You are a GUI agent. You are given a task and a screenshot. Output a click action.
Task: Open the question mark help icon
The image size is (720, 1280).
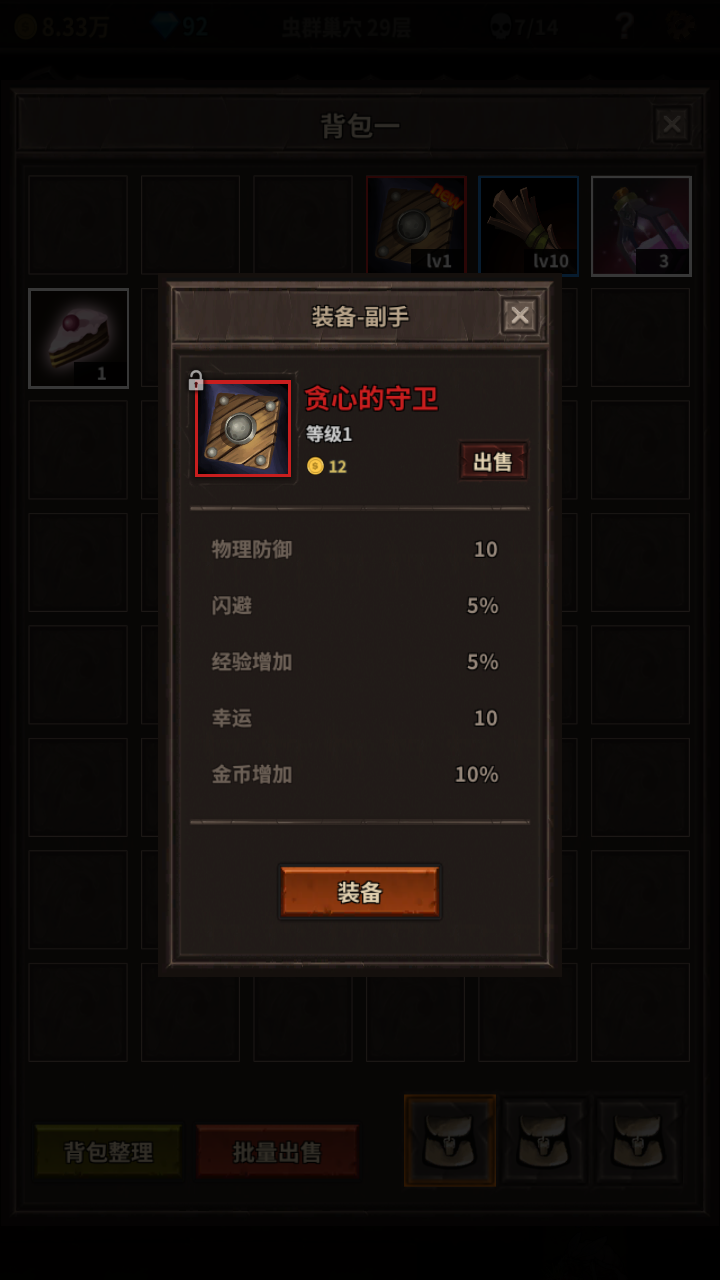[624, 26]
